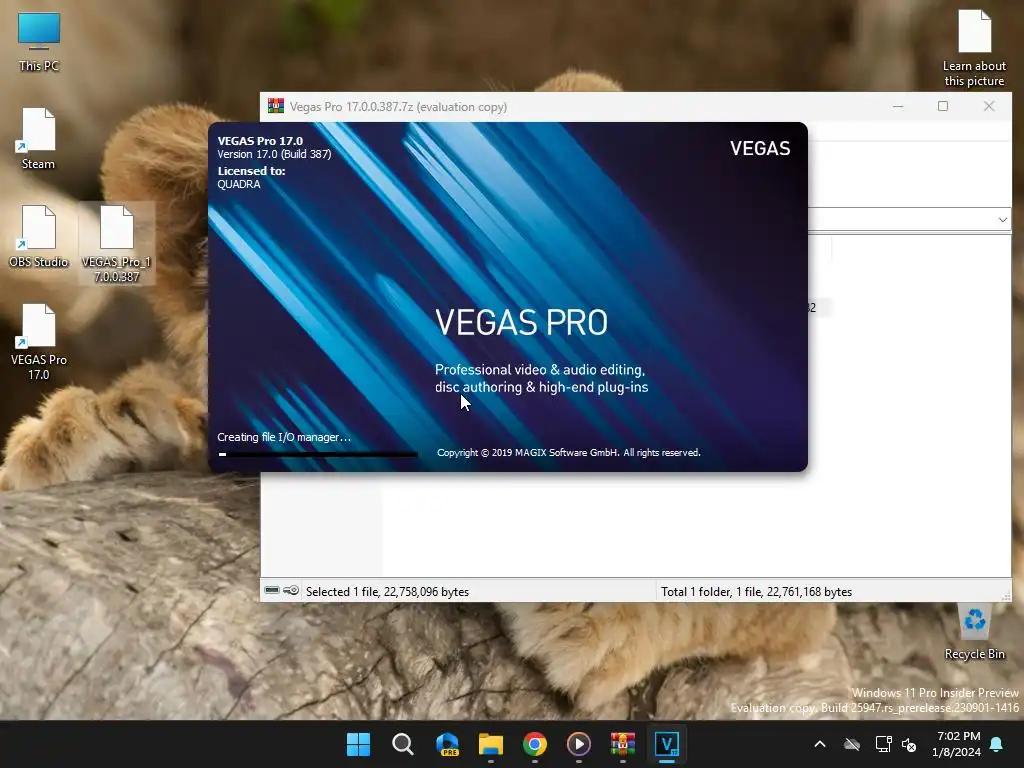1024x768 pixels.
Task: Click WinRAR status bar drive icon
Action: click(272, 590)
